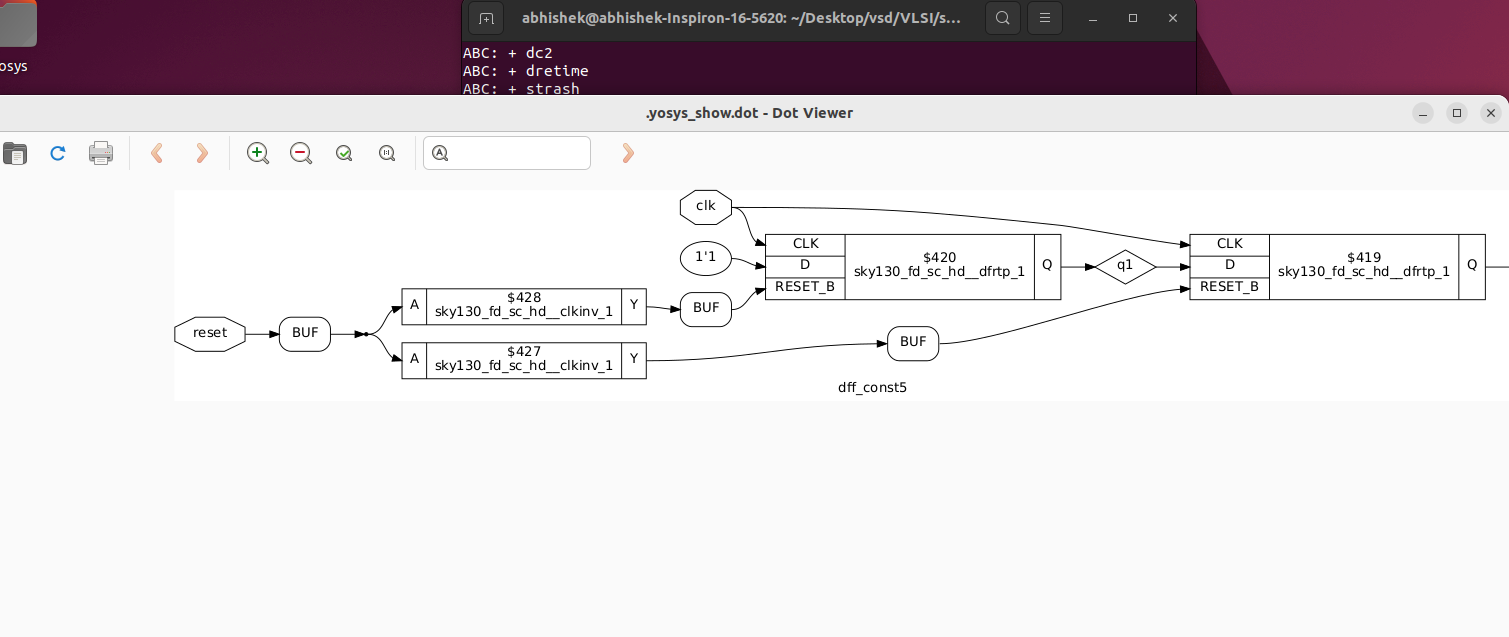Select the clk port node
This screenshot has width=1509, height=637.
coord(705,207)
